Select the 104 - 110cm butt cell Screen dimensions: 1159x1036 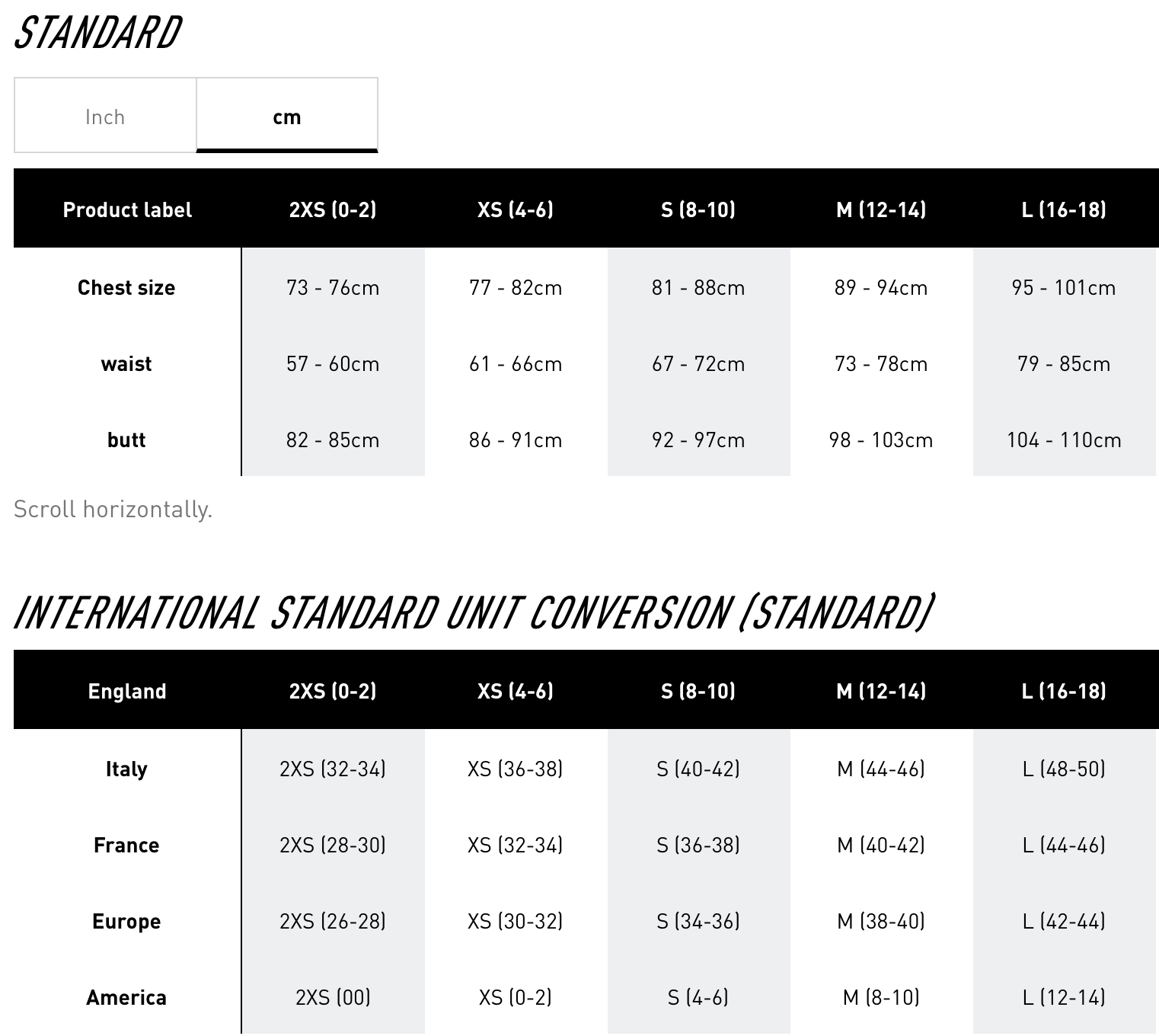tap(1064, 440)
